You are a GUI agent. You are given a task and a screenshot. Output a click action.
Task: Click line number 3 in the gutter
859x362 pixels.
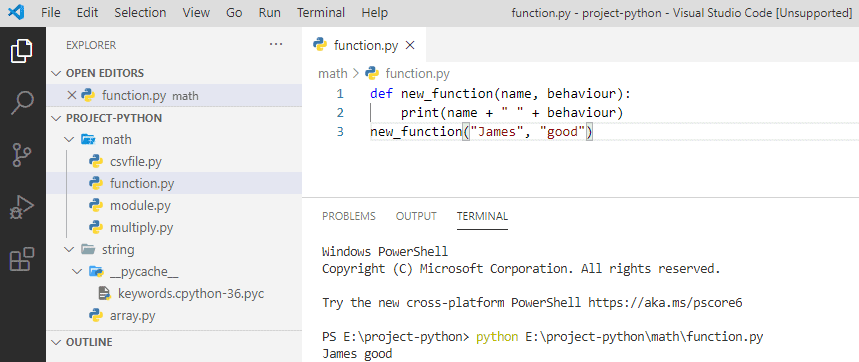[x=340, y=131]
